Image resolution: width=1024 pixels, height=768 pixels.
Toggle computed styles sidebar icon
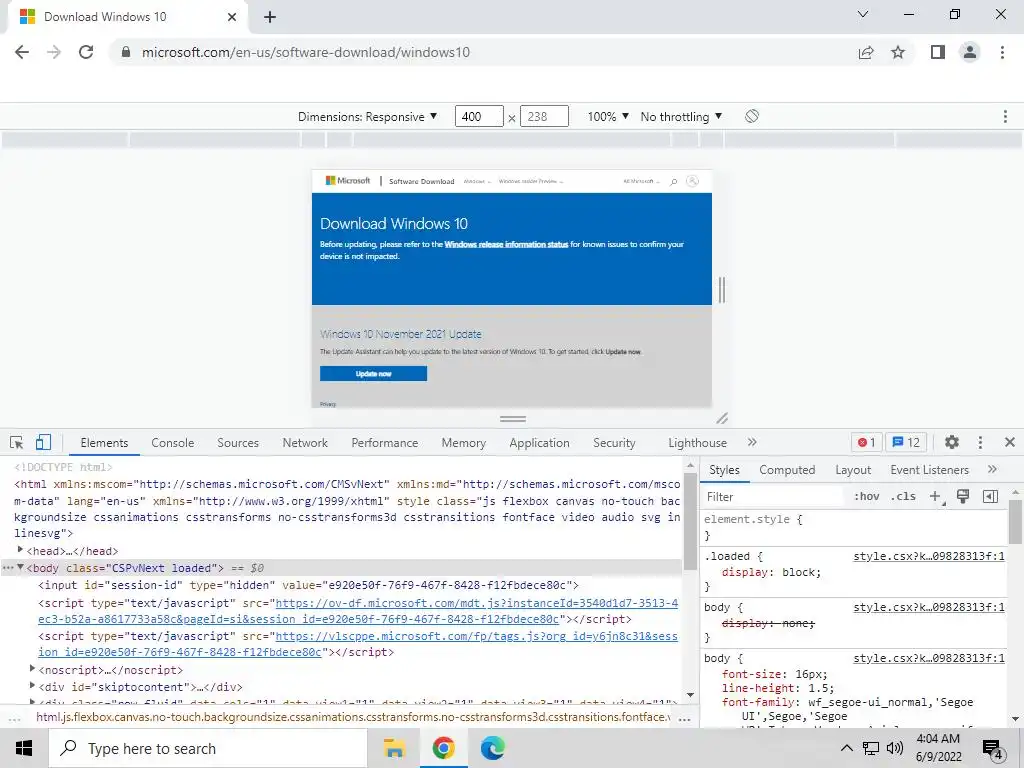click(990, 496)
